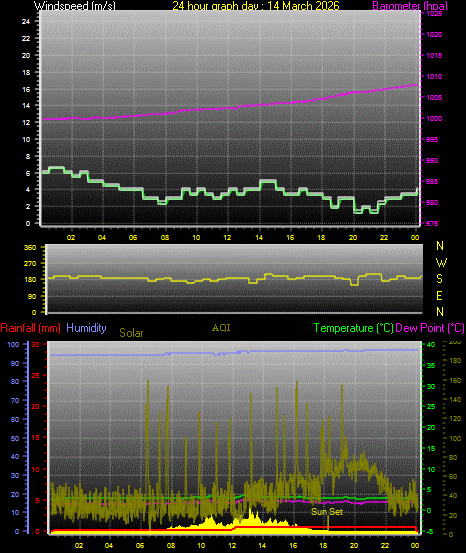Click 24 on the windspeed axis

tap(26, 22)
